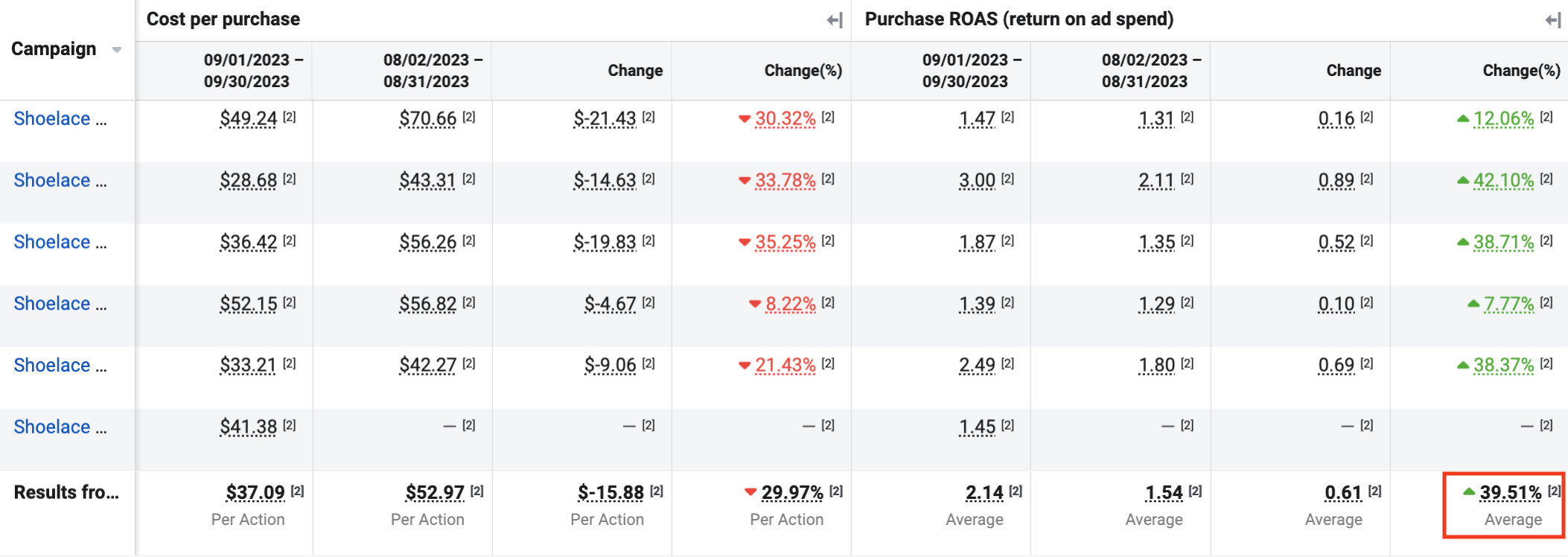This screenshot has height=557, width=1568.
Task: Click the Cost per purchase header
Action: coord(223,19)
